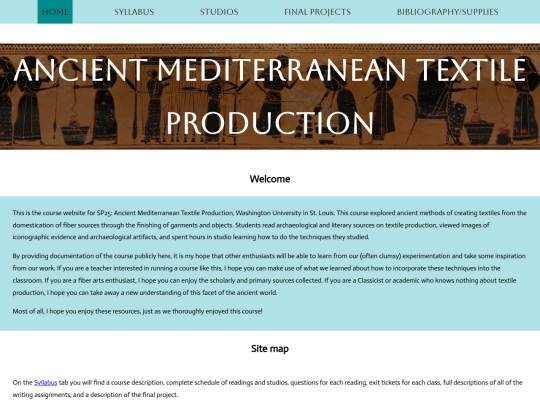
Task: Click the text 'writing assignments, and a description'
Action: pyautogui.click(x=95, y=395)
